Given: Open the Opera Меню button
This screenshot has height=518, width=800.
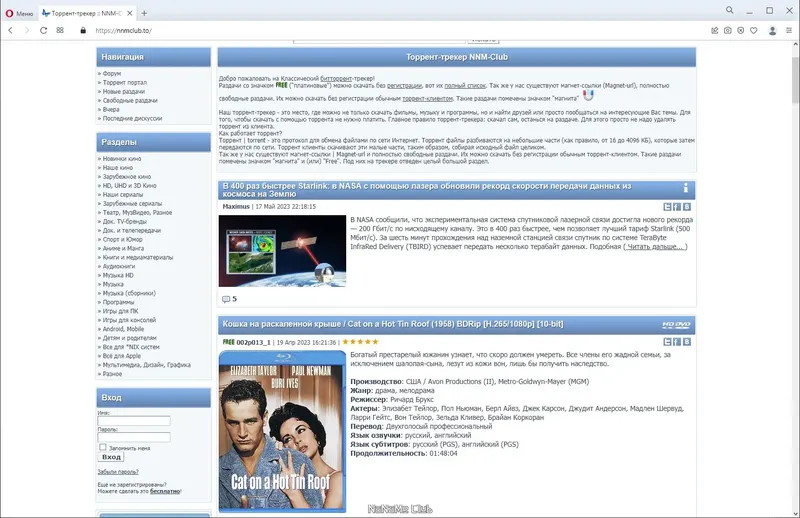Looking at the screenshot, I should tap(19, 13).
